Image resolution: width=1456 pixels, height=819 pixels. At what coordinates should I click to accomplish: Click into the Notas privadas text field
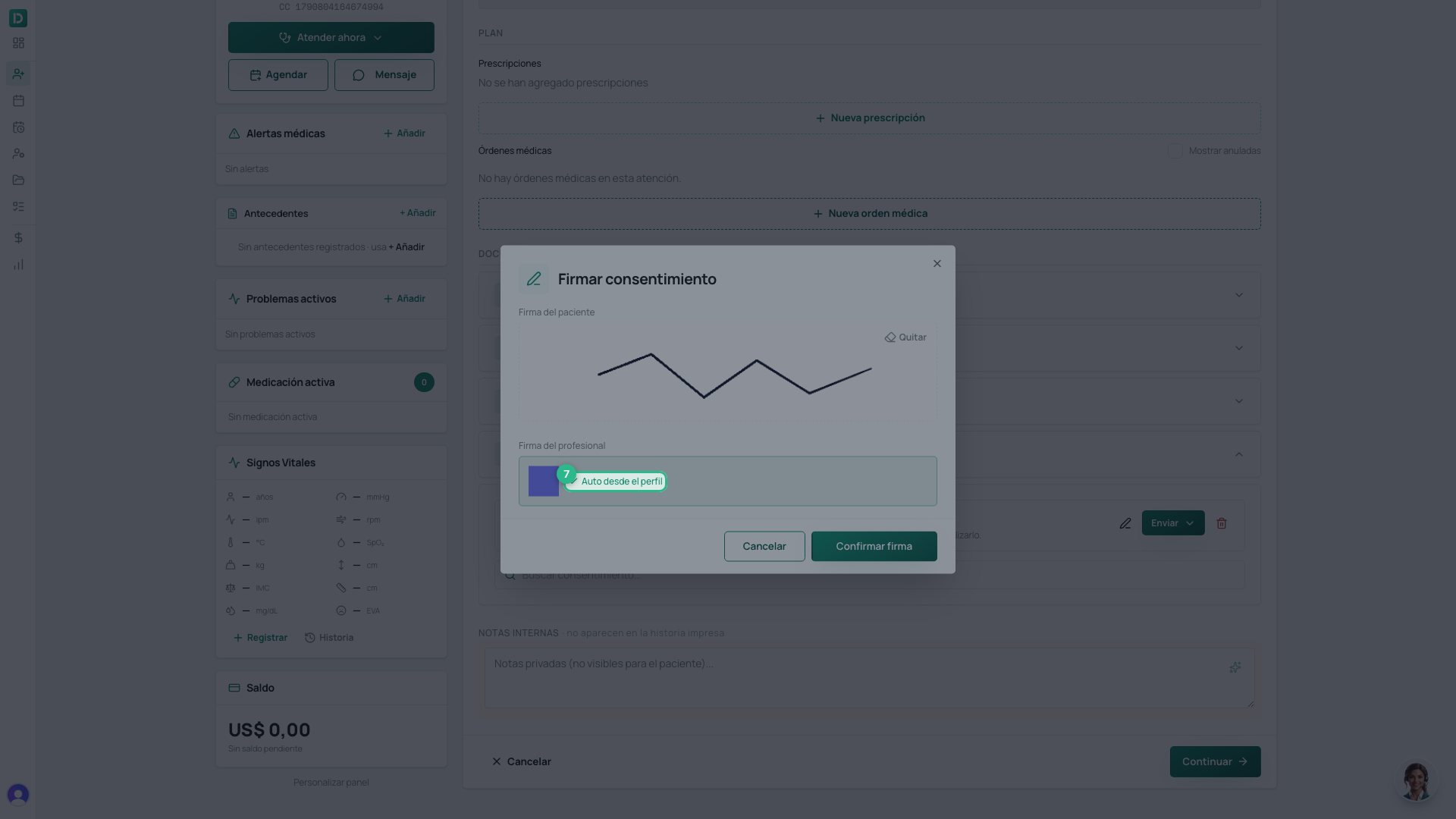[870, 678]
